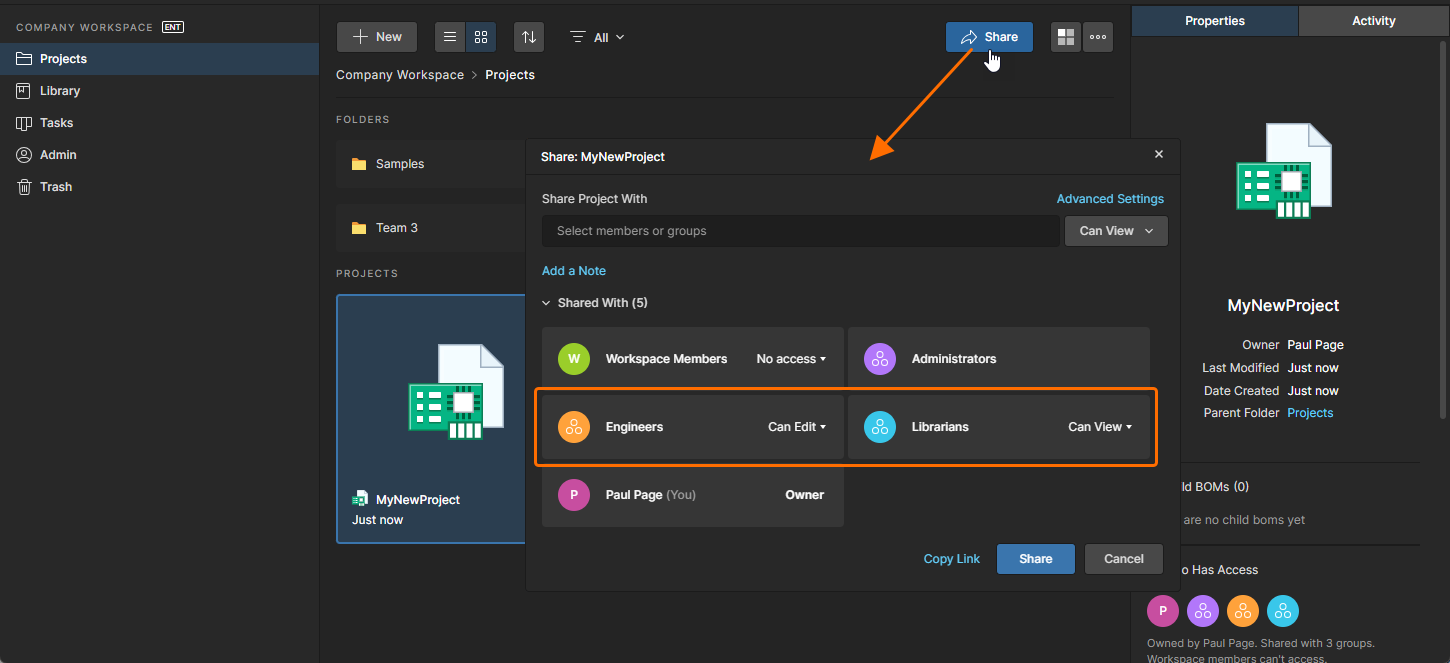Viewport: 1450px width, 663px height.
Task: Expand the Can View permission dropdown
Action: pos(1116,231)
